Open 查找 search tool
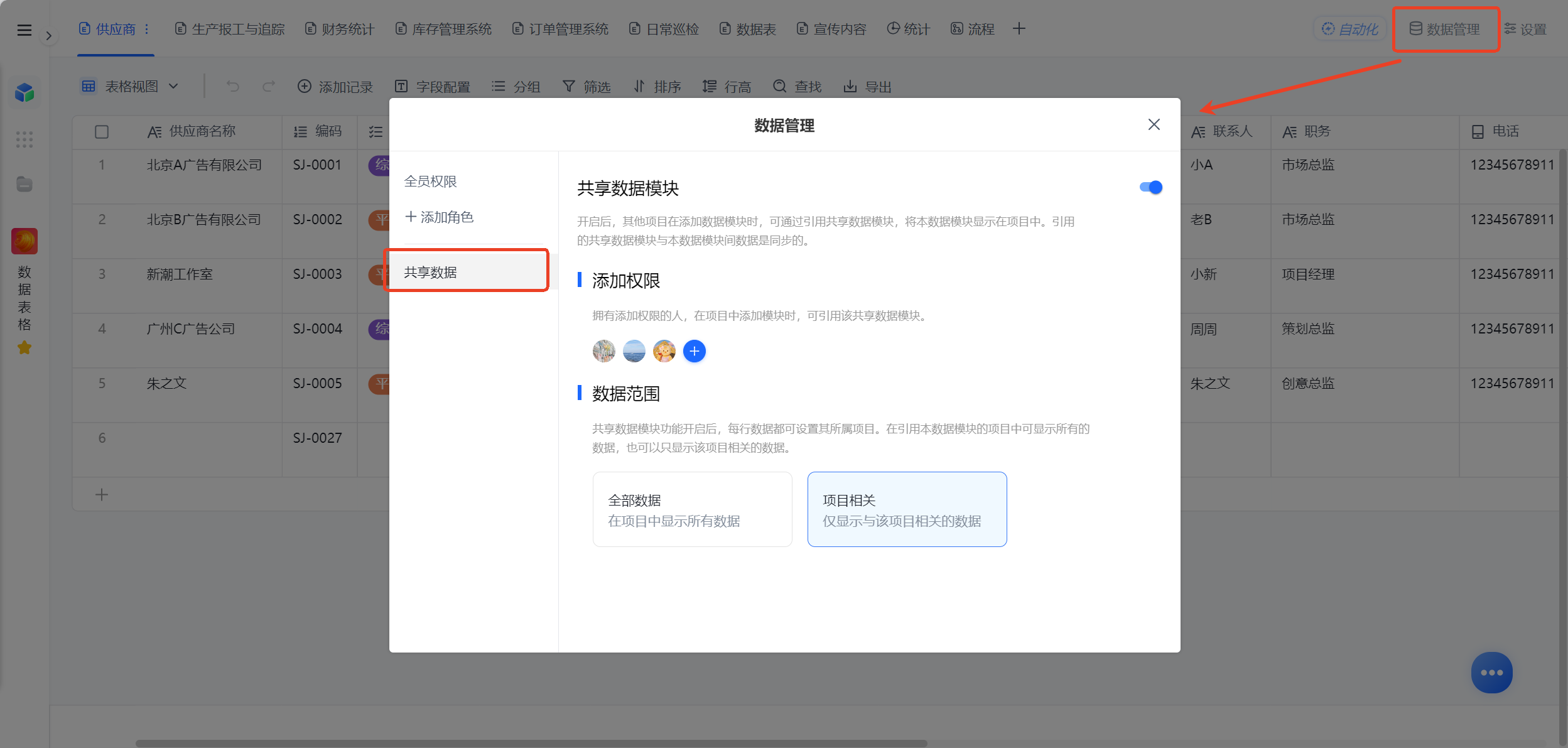The width and height of the screenshot is (1568, 748). tap(798, 87)
